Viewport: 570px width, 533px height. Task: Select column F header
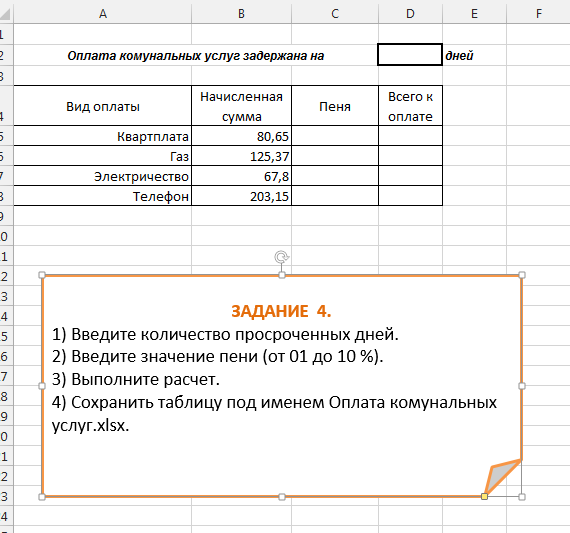(x=539, y=14)
